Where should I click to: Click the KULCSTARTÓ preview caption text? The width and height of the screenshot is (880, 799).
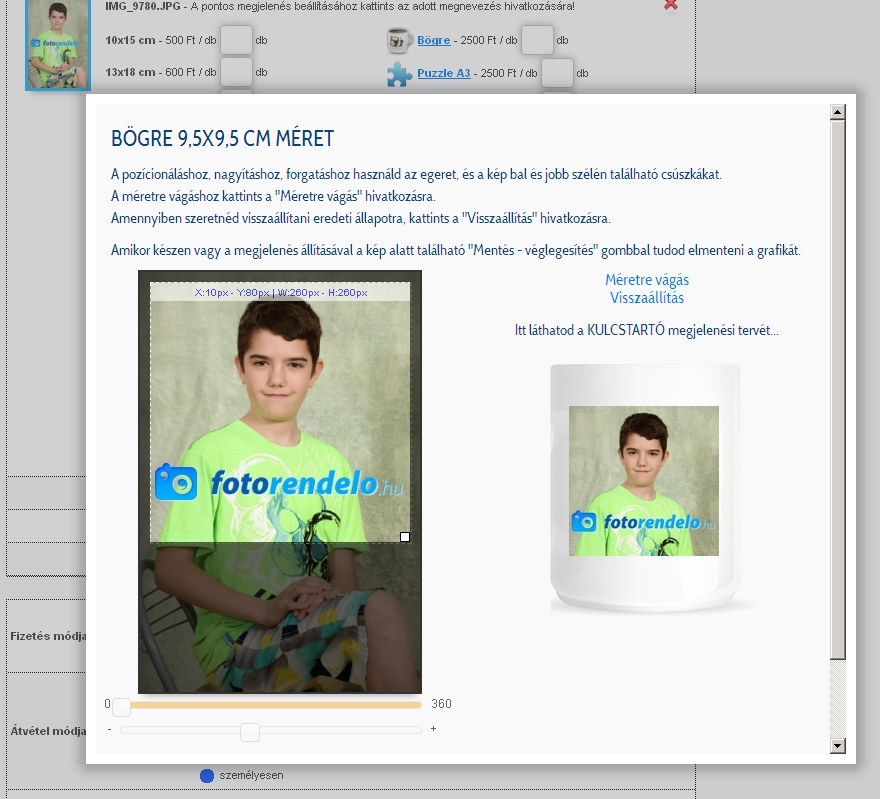[647, 330]
